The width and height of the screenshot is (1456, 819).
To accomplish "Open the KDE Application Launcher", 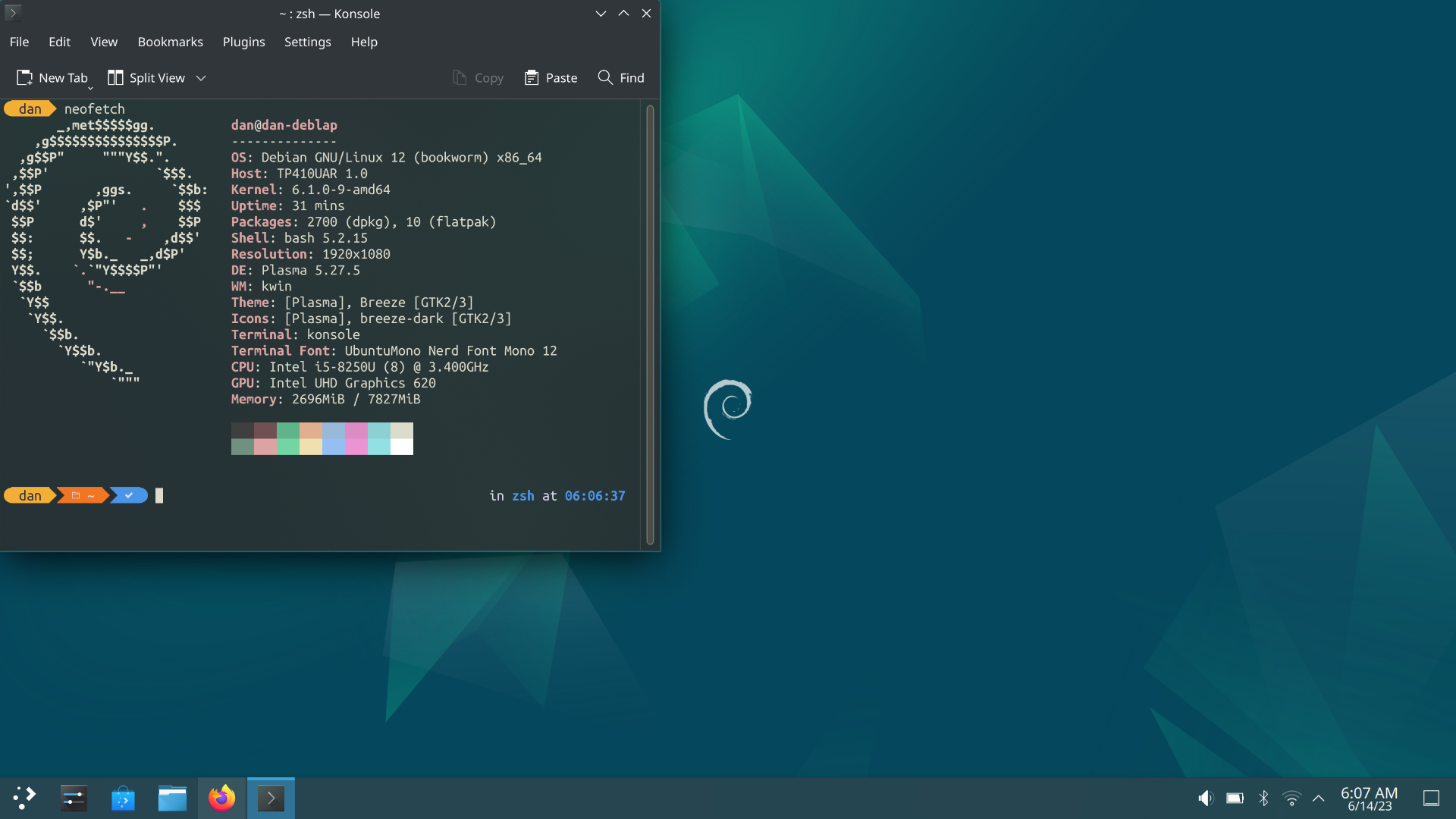I will click(24, 798).
